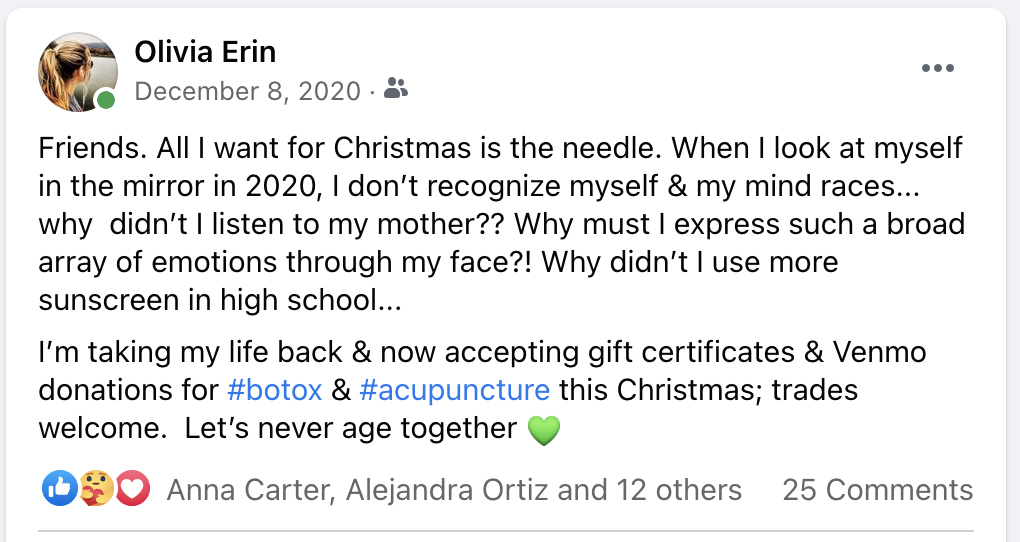Click the paragraph starting "Friends. All I want"

point(500,224)
